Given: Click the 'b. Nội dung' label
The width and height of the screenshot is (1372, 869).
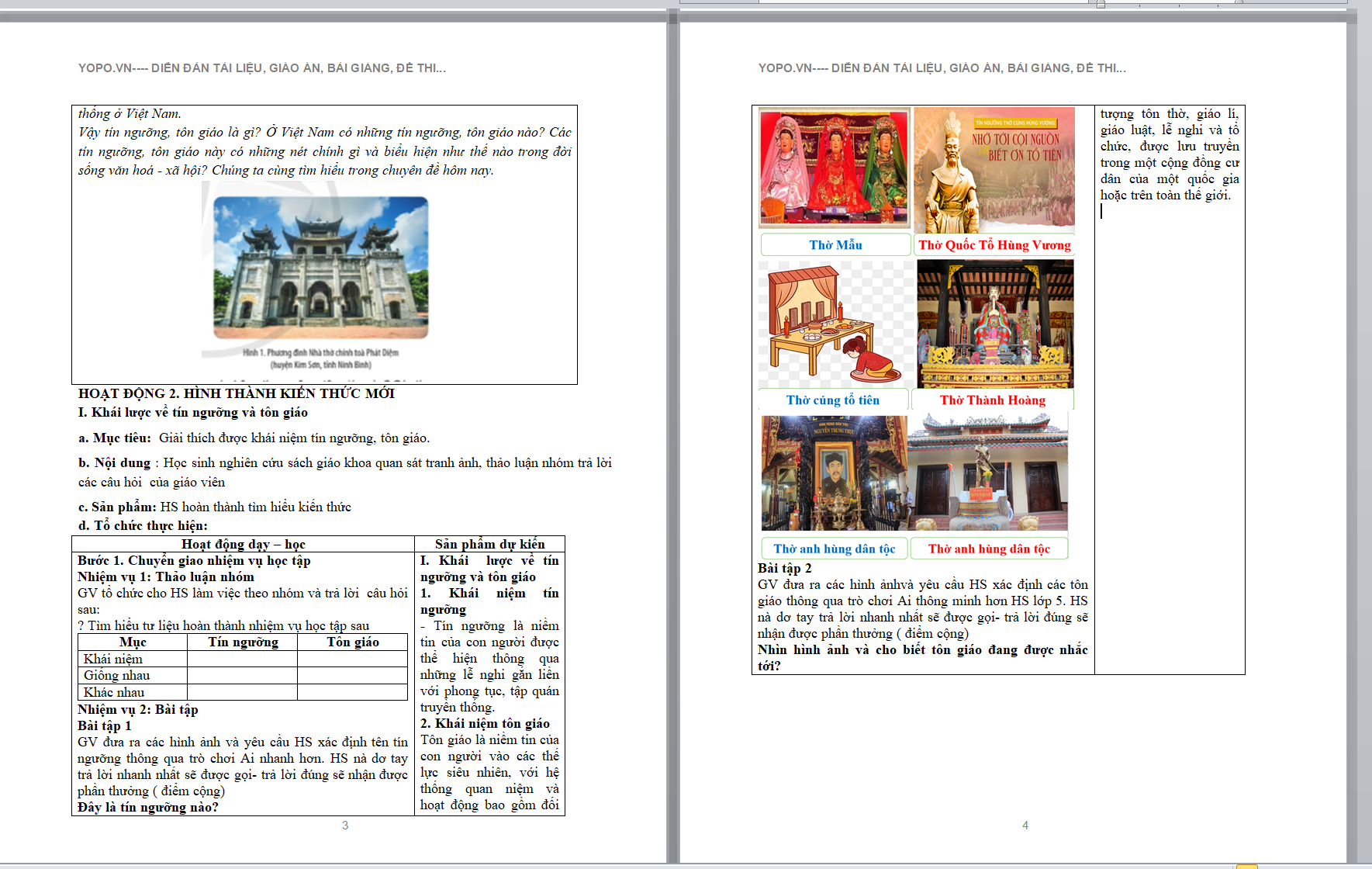Looking at the screenshot, I should [114, 462].
